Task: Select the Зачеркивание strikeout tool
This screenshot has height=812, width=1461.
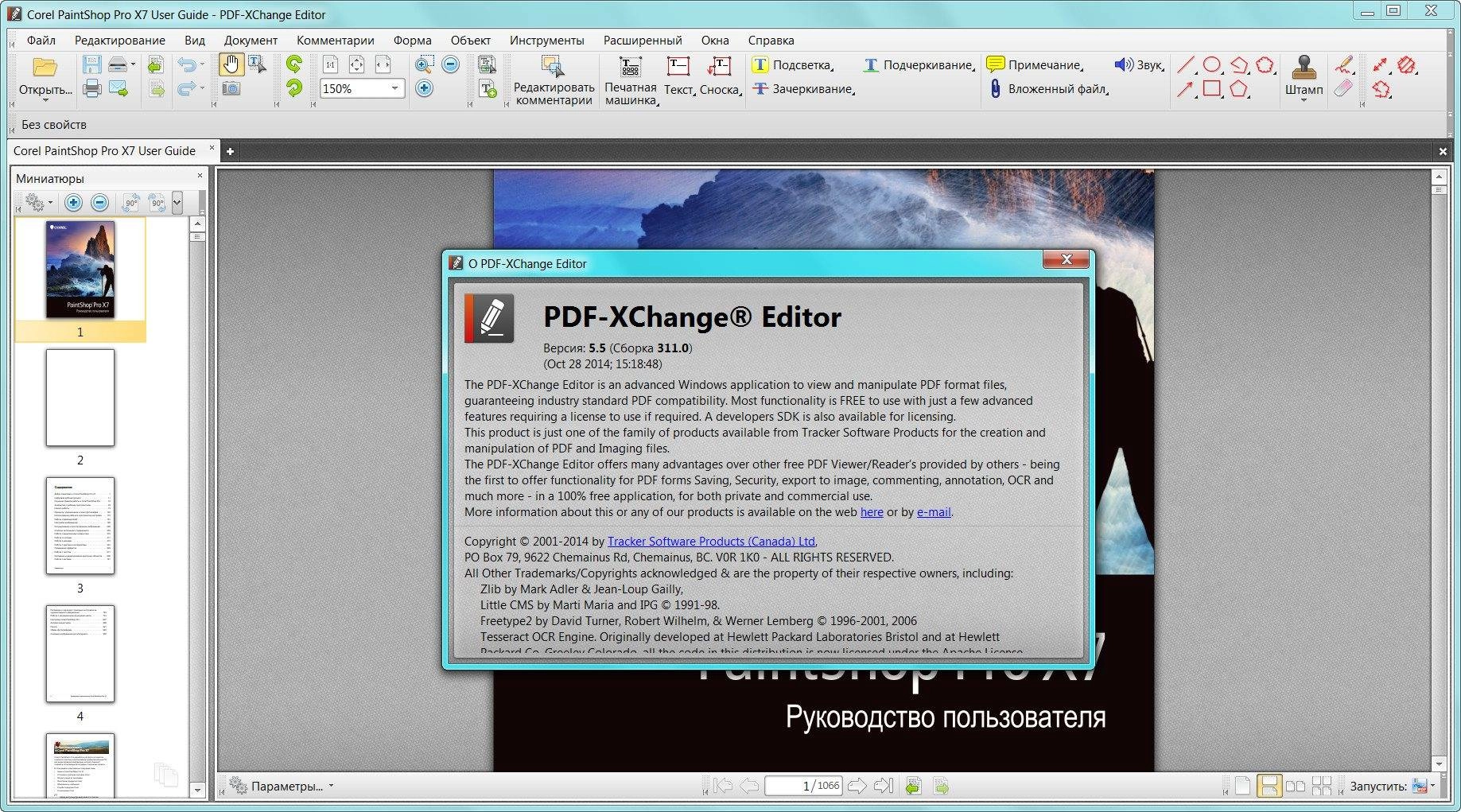Action: click(x=803, y=89)
